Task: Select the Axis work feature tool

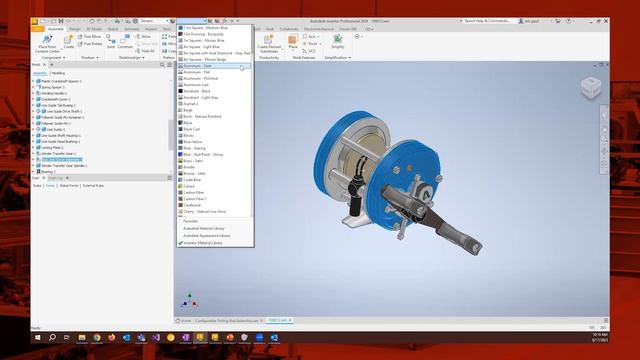Action: pos(310,37)
